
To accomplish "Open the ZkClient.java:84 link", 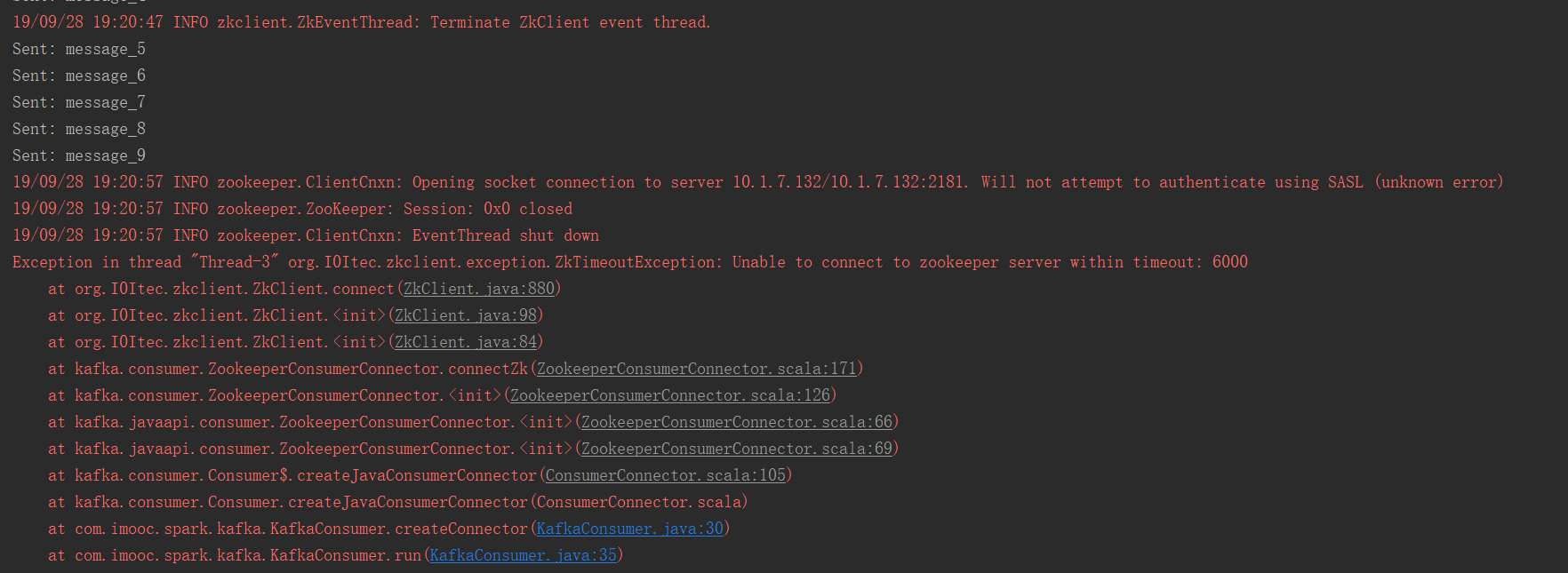I will [466, 342].
